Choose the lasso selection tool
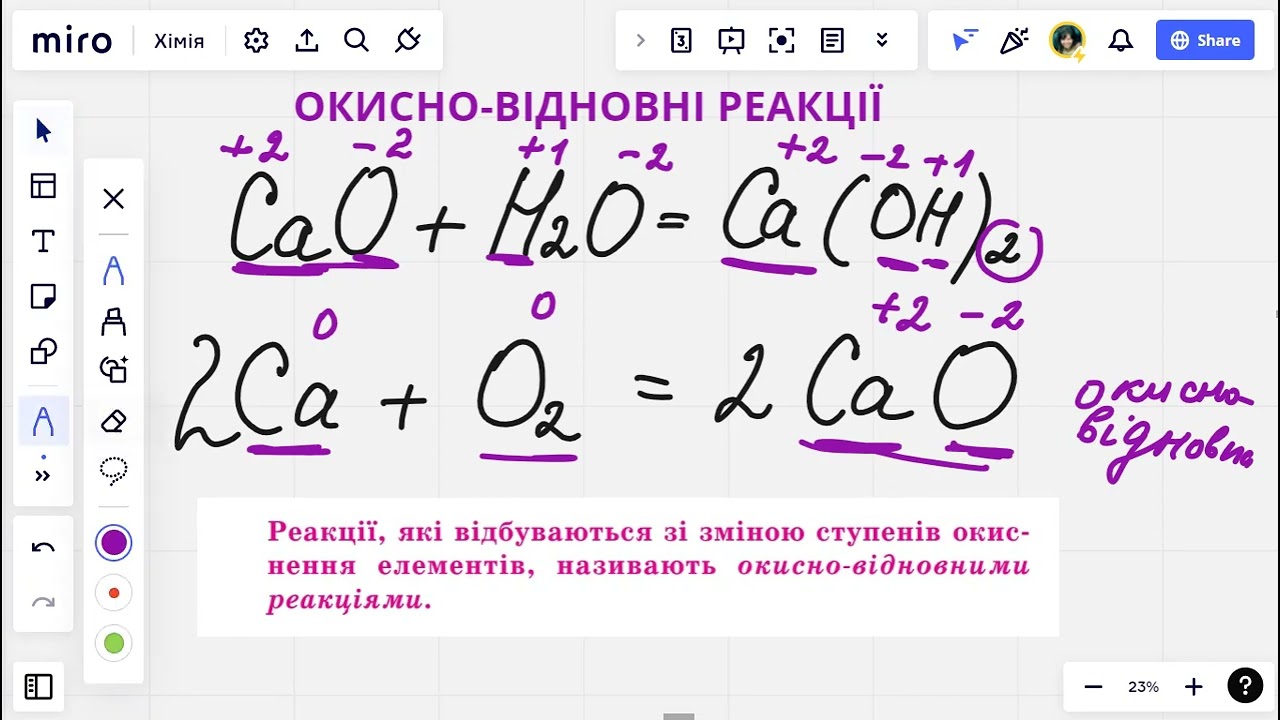Image resolution: width=1280 pixels, height=720 pixels. point(113,470)
